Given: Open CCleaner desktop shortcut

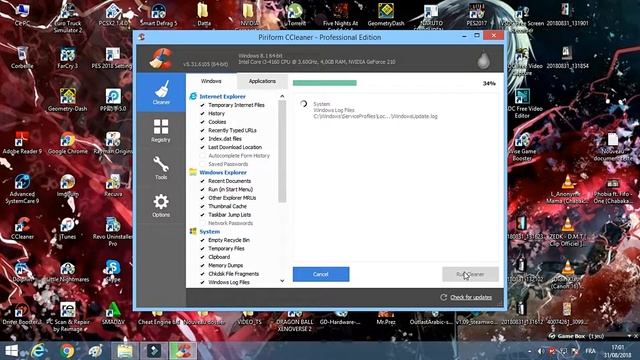Looking at the screenshot, I should point(22,228).
